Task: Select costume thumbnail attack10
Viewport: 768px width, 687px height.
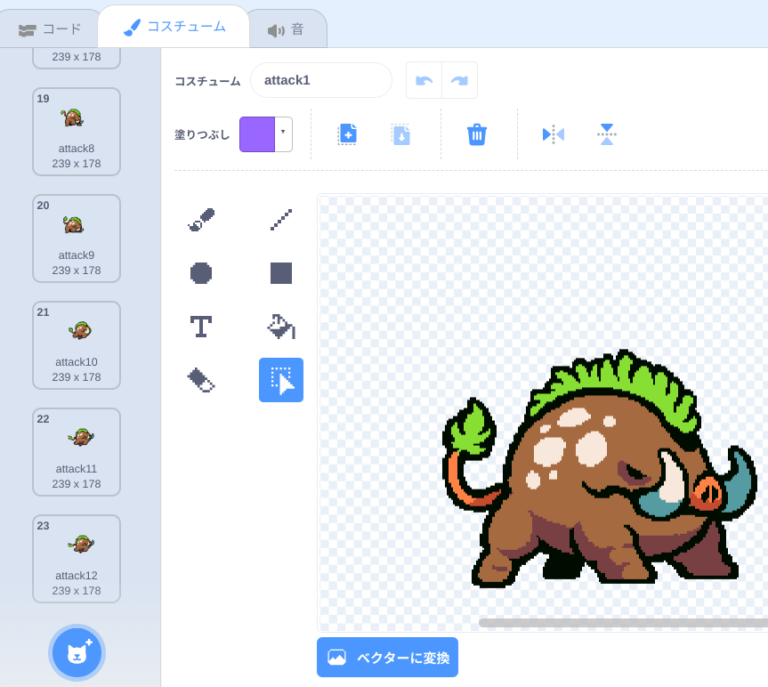Action: 76,345
